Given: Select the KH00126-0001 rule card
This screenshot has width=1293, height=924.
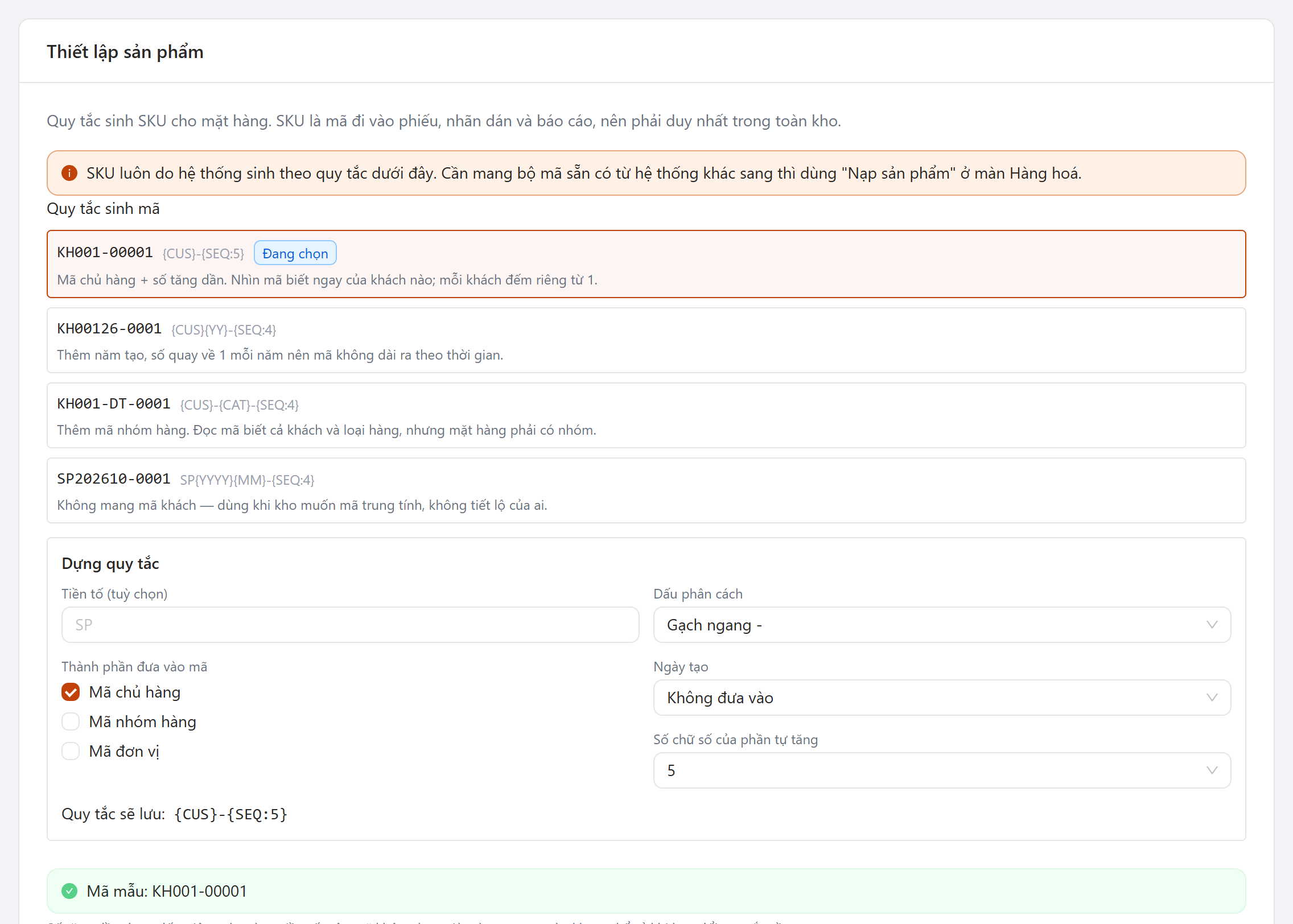Looking at the screenshot, I should [646, 340].
